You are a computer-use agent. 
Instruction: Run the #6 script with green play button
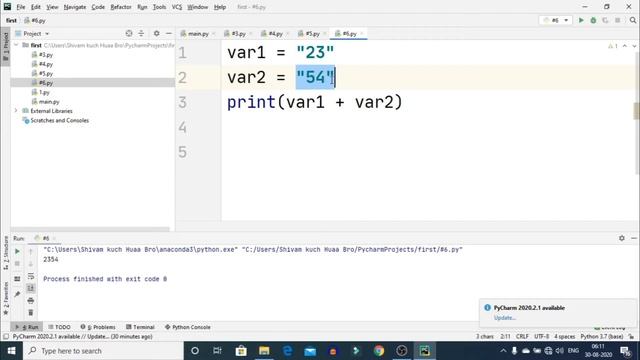[581, 20]
